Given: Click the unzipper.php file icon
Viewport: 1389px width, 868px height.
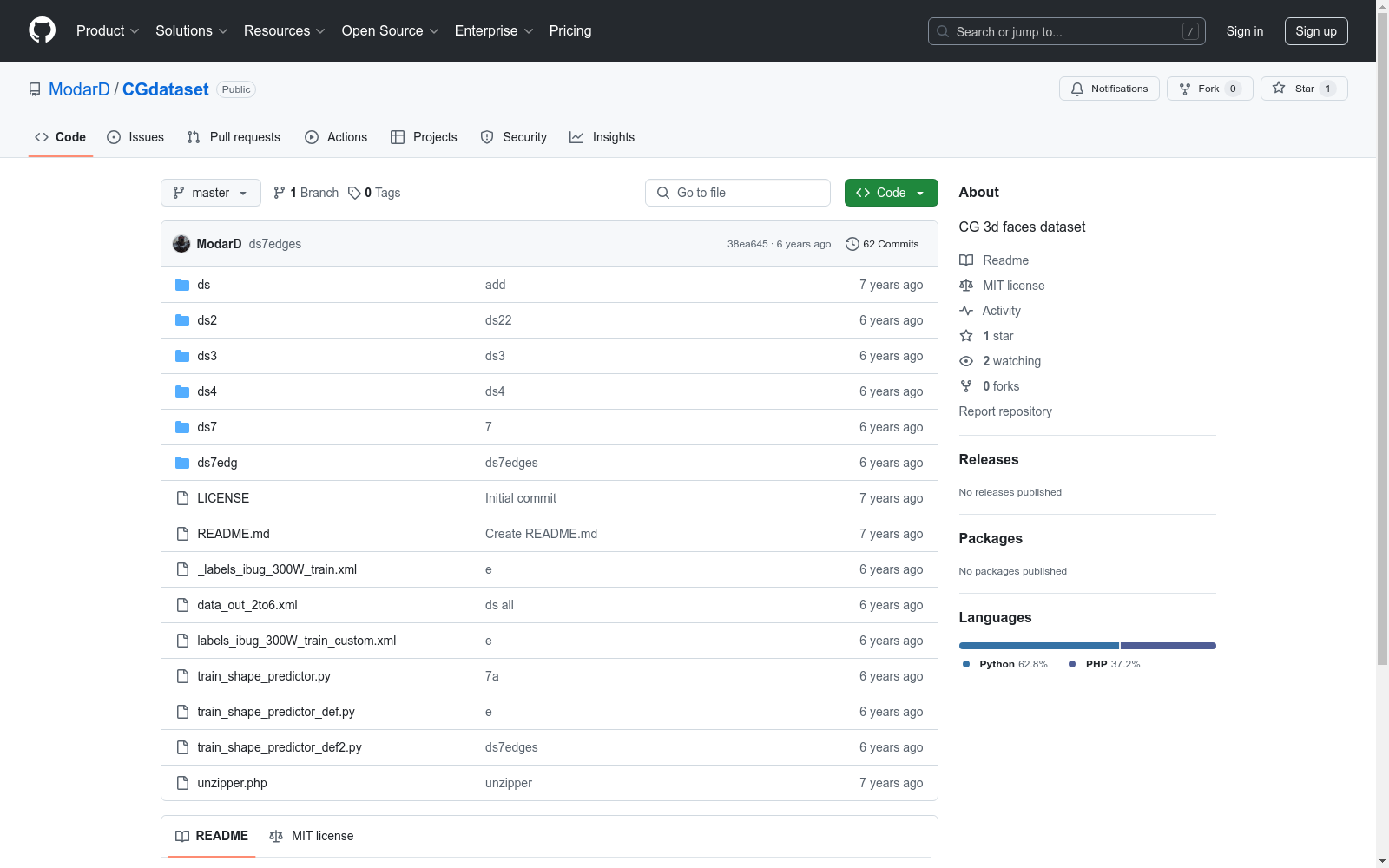Looking at the screenshot, I should [182, 783].
